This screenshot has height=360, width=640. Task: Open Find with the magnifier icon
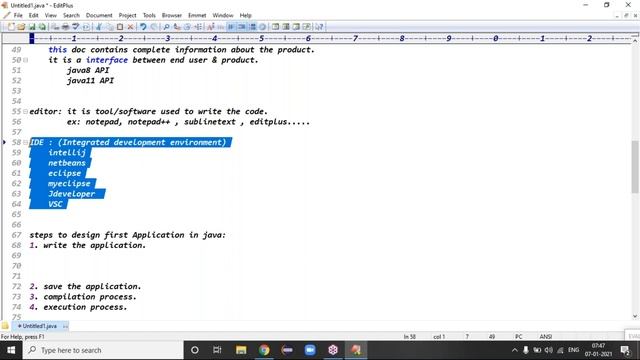point(166,27)
